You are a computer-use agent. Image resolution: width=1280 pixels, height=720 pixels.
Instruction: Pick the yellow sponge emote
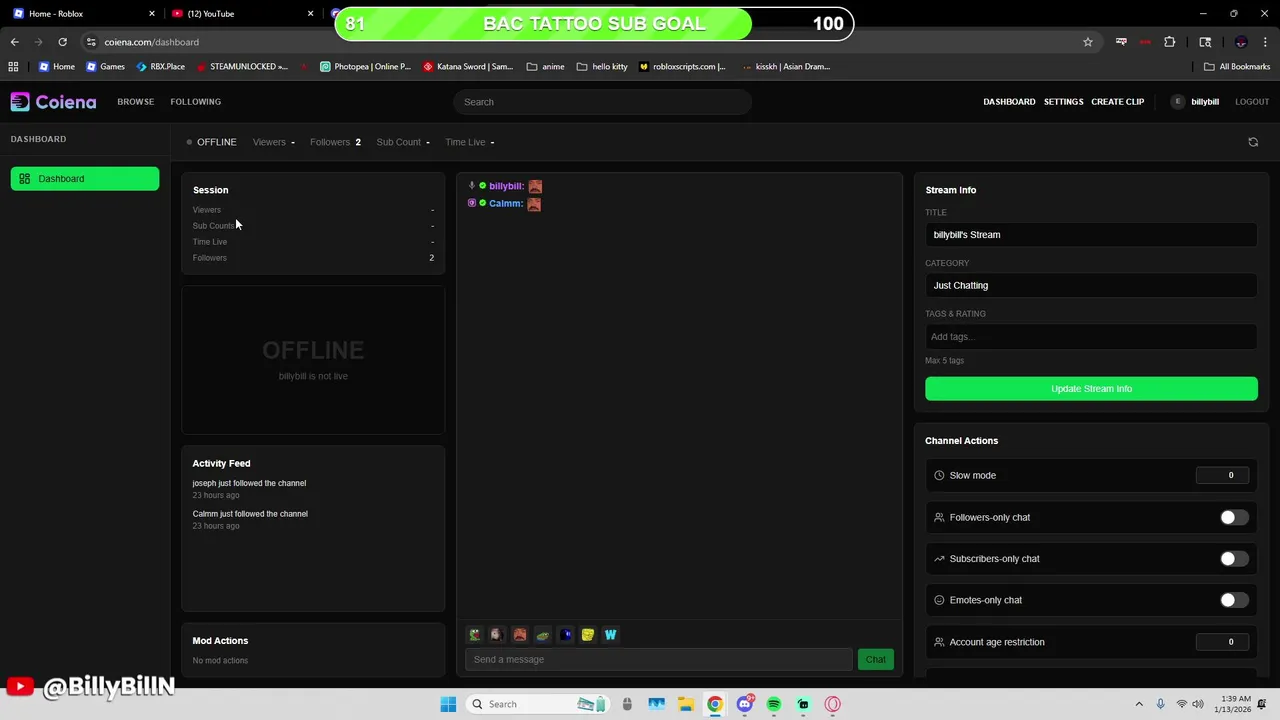(588, 635)
